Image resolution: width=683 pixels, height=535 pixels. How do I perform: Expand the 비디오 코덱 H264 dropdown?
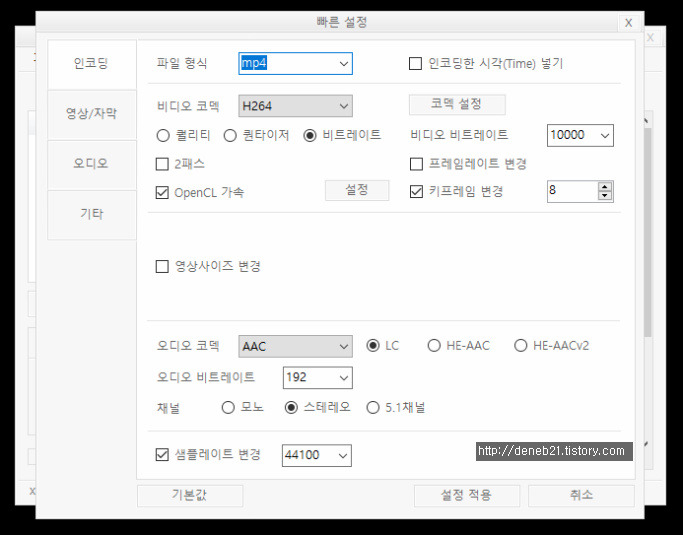coord(295,106)
